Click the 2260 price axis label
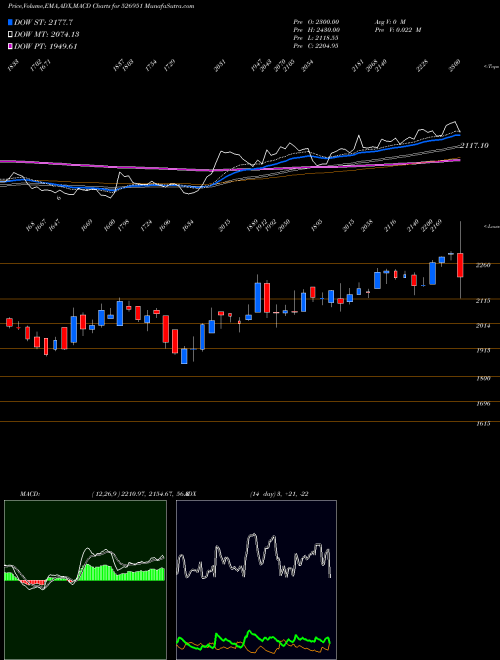The height and width of the screenshot is (660, 500). (483, 265)
